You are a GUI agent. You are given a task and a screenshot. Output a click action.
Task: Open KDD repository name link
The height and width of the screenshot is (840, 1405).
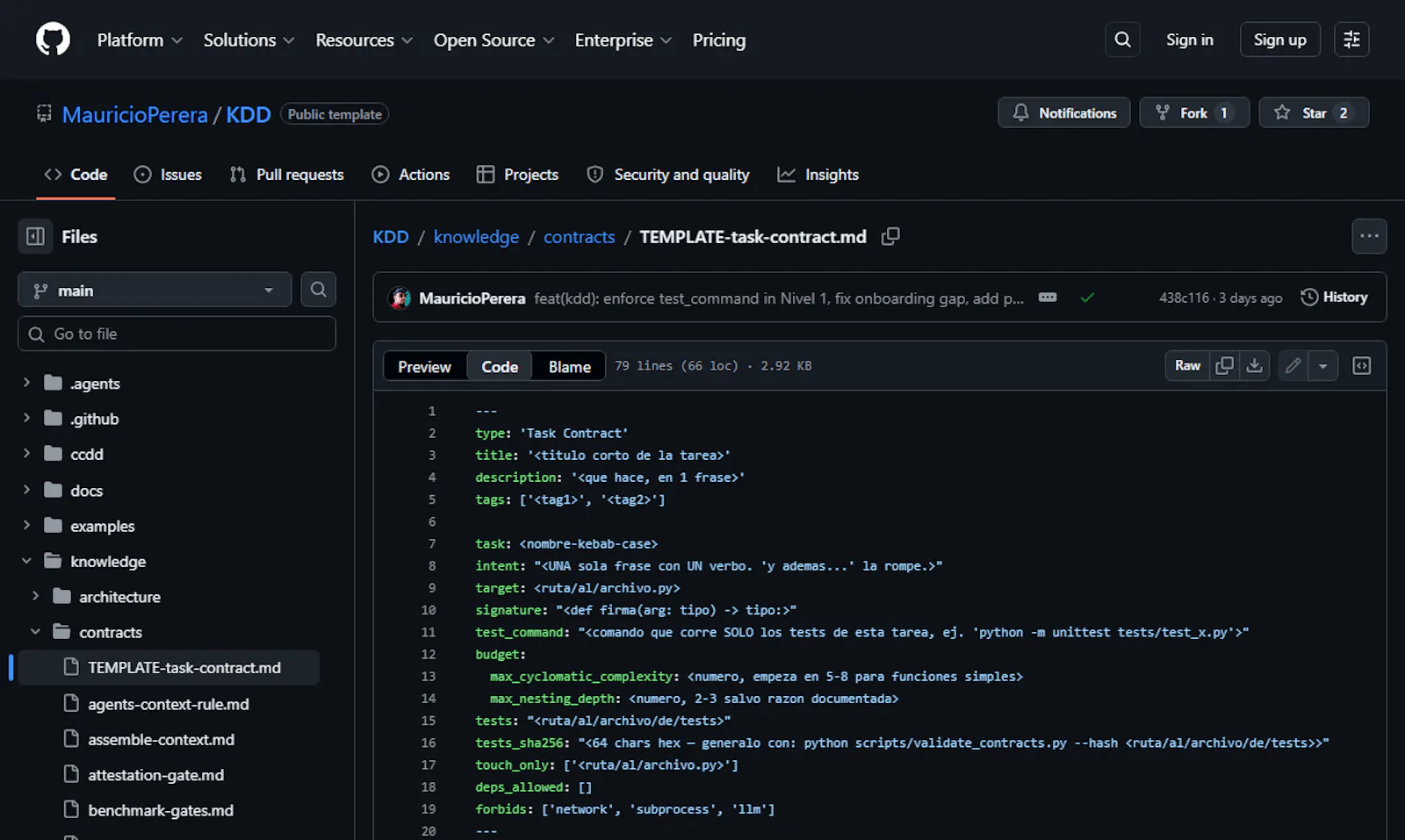pyautogui.click(x=249, y=114)
